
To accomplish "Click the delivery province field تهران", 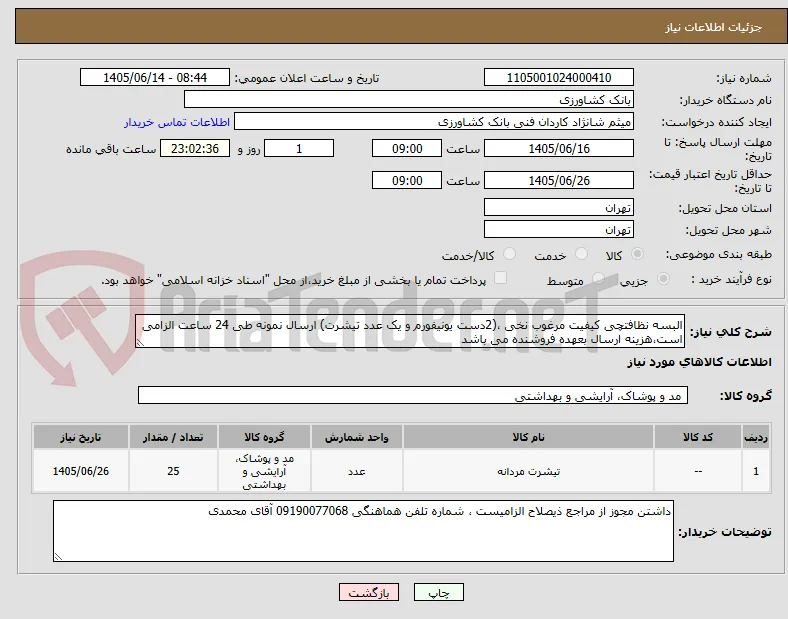I will [x=559, y=208].
